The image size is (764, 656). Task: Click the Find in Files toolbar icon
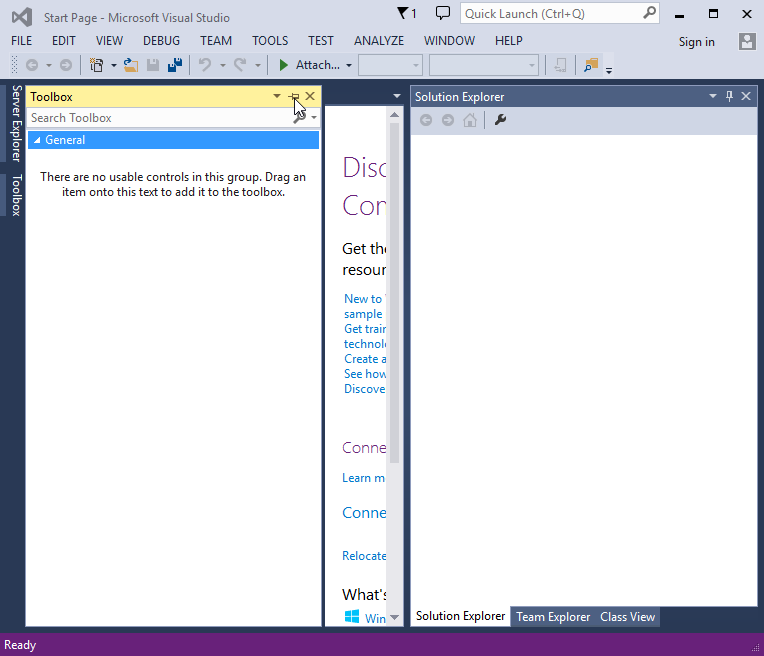pos(591,65)
